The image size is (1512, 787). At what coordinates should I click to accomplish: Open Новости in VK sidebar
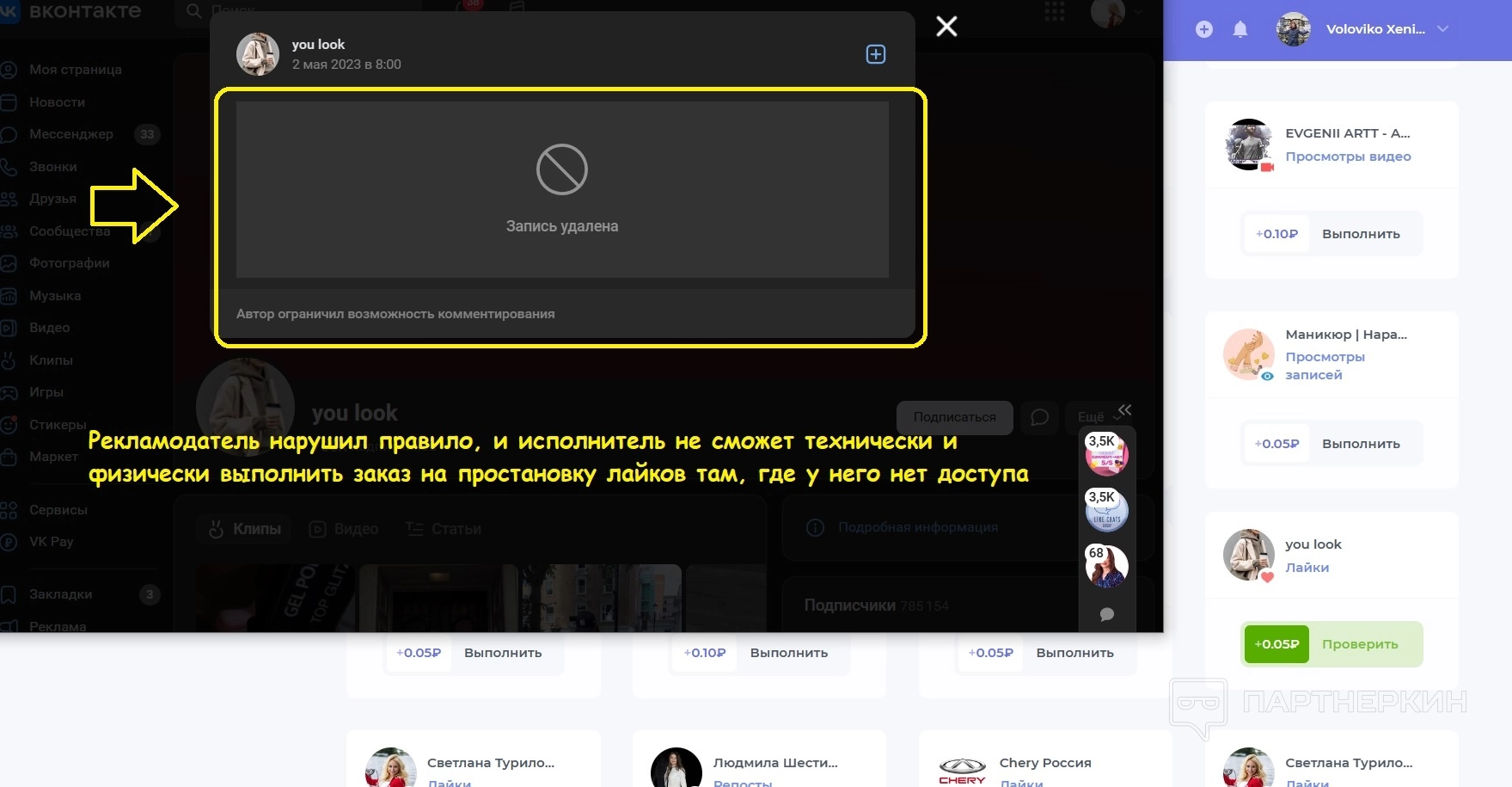57,102
